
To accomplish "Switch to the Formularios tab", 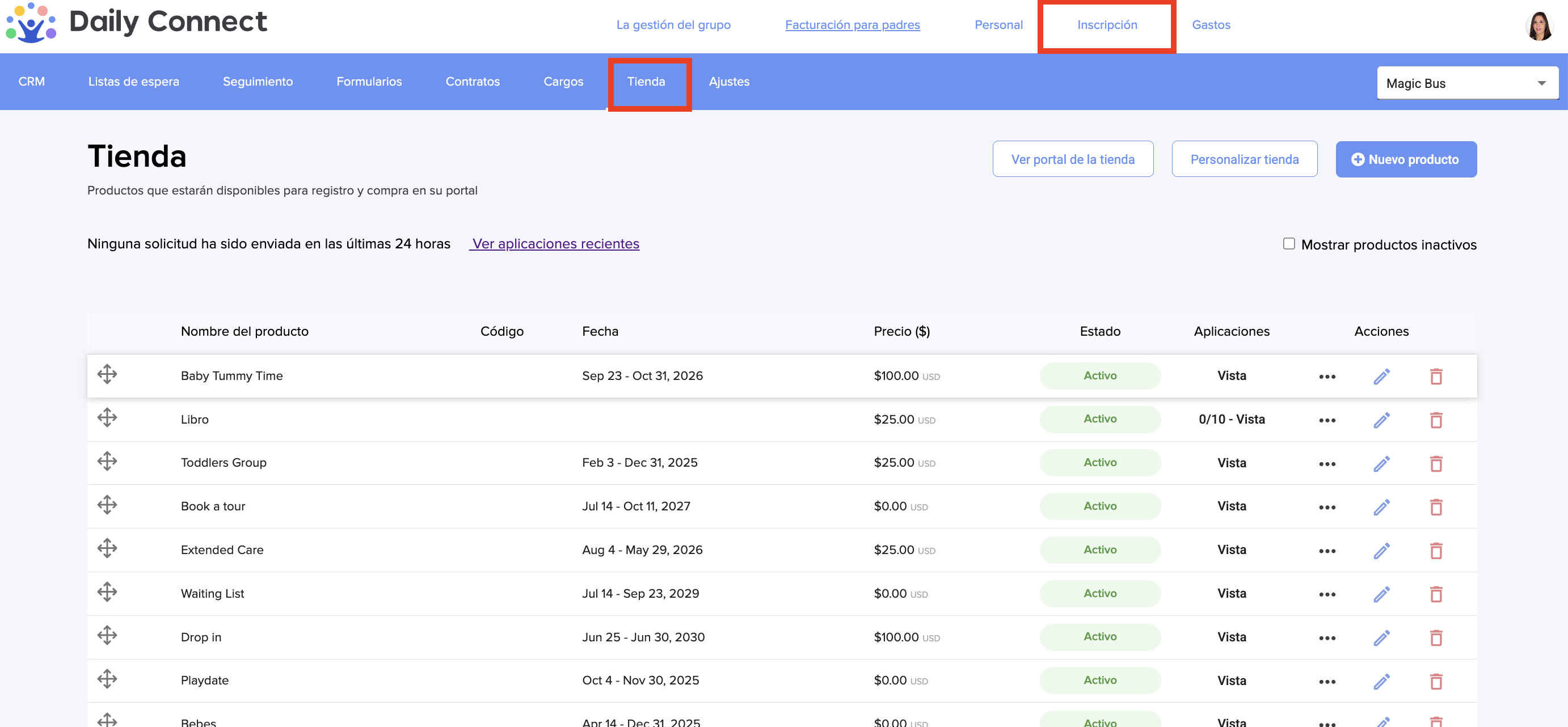I will coord(369,82).
